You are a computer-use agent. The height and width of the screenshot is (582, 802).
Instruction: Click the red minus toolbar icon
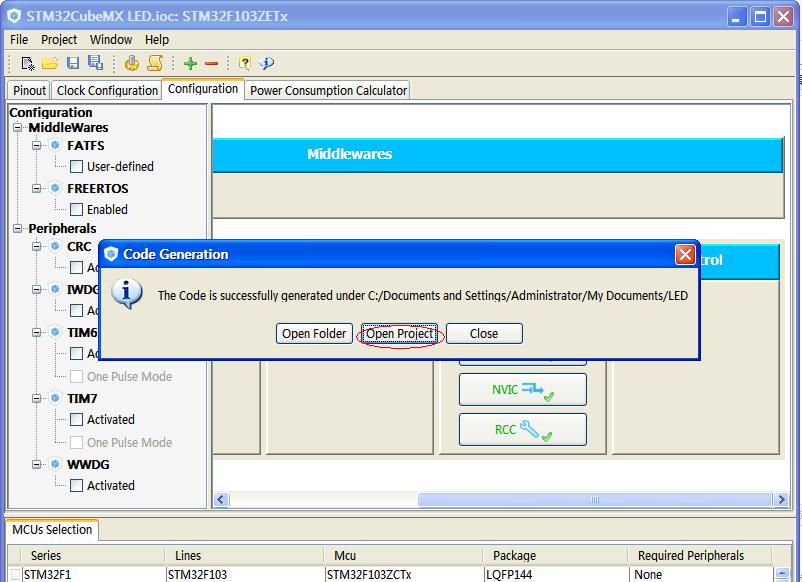(211, 64)
